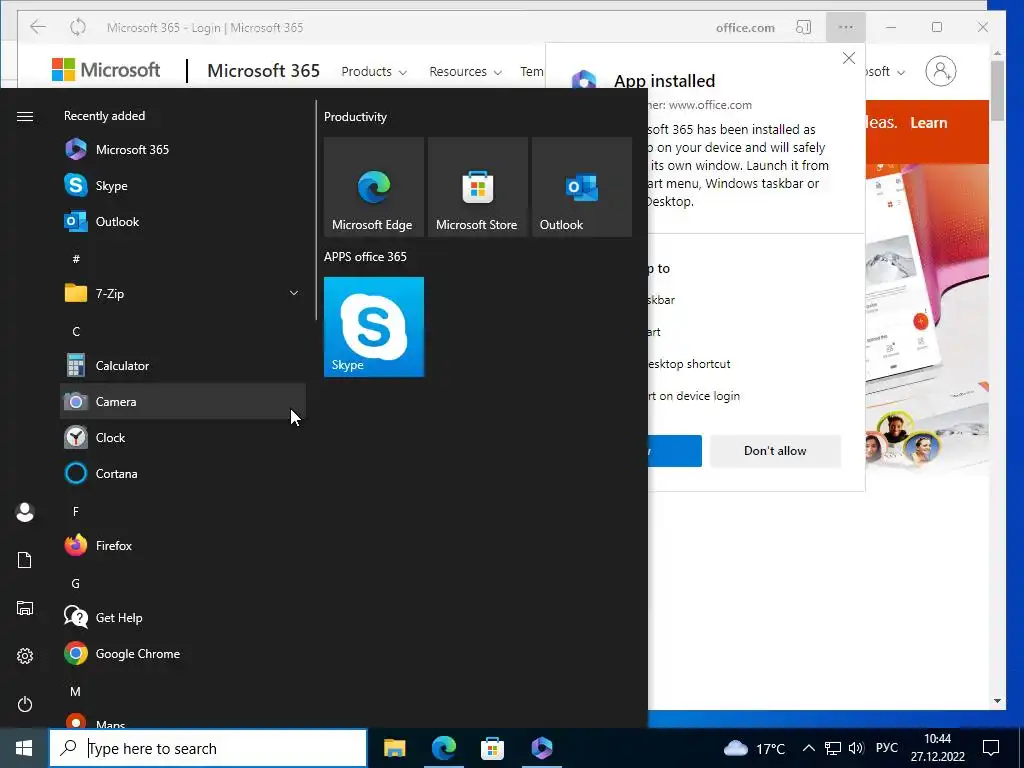Open the network status tray icon
The image size is (1024, 768).
[833, 748]
